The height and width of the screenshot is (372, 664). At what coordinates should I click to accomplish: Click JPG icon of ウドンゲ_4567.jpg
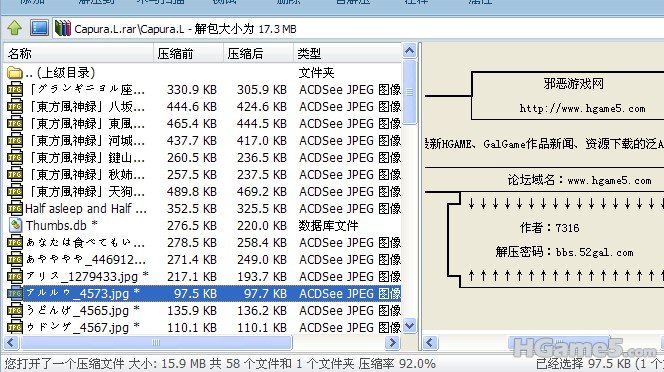pyautogui.click(x=15, y=327)
